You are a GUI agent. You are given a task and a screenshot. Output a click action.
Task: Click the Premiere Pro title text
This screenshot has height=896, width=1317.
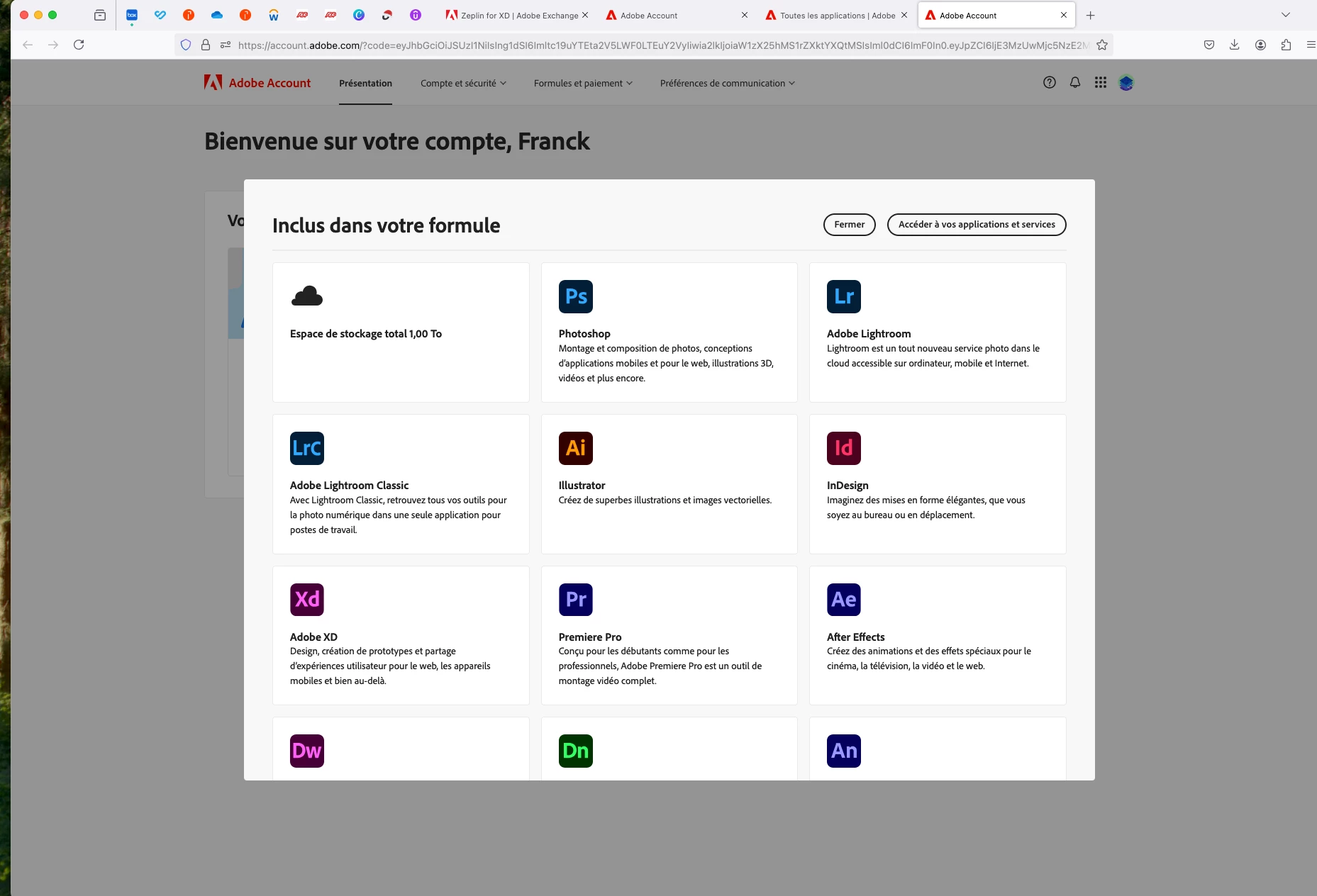(x=590, y=637)
